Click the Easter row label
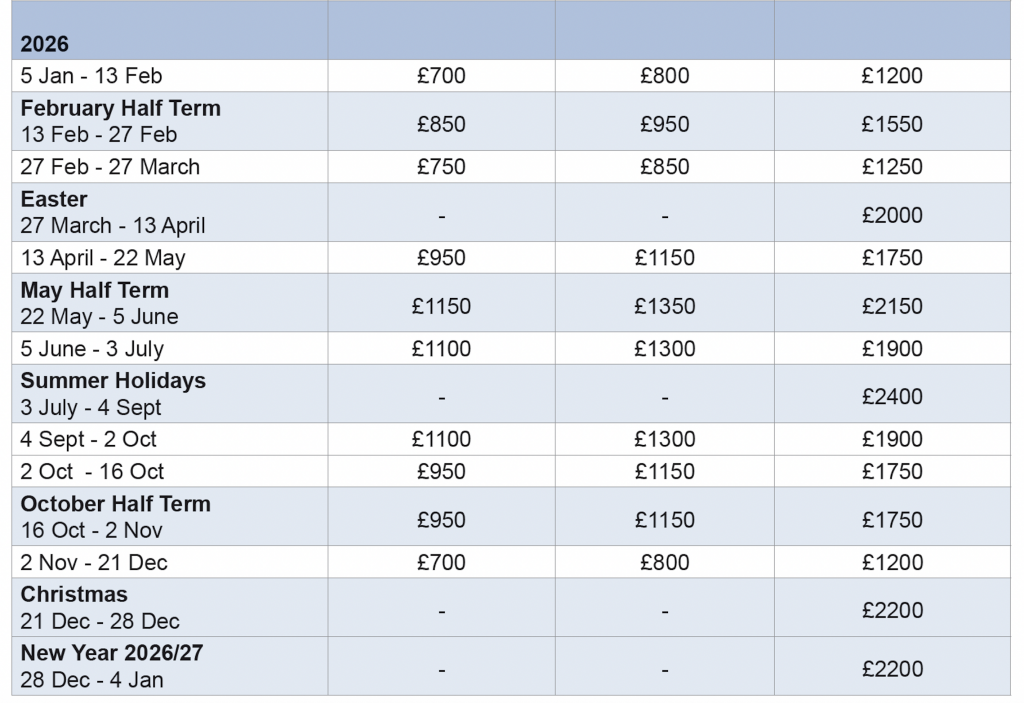The image size is (1024, 703). (54, 199)
